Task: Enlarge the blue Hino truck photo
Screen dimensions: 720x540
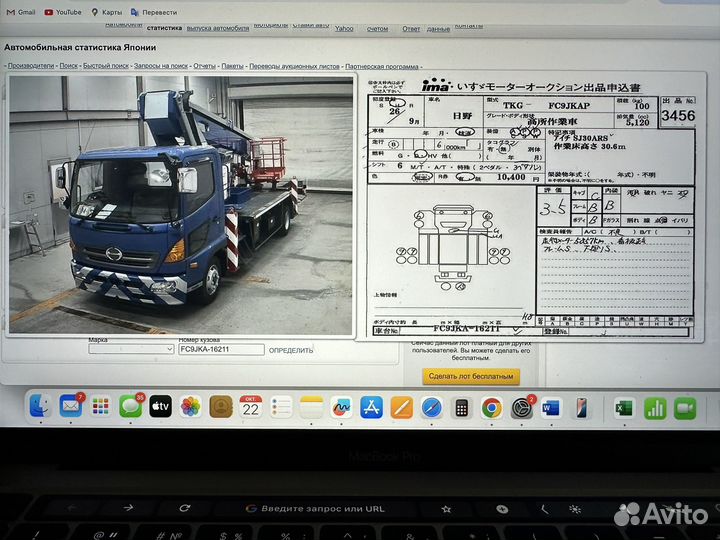Action: [181, 205]
